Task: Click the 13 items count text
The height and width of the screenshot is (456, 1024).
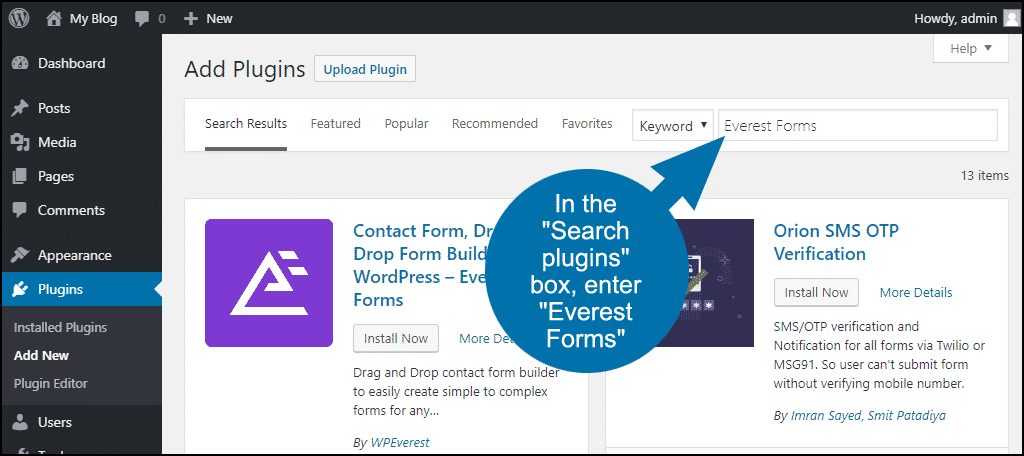Action: coord(984,176)
